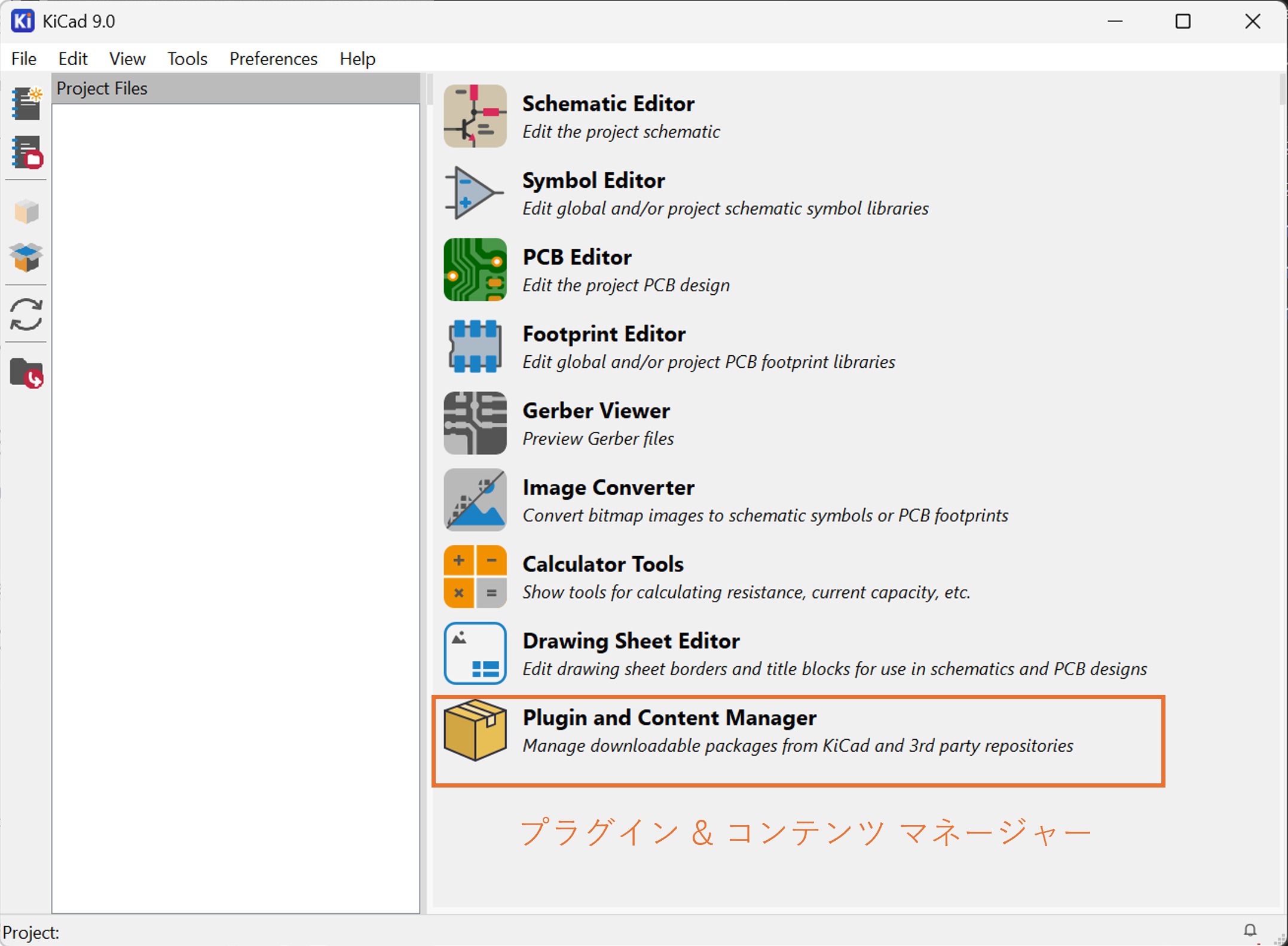The width and height of the screenshot is (1288, 946).
Task: Click the Plugin and Content Manager title
Action: click(x=669, y=718)
